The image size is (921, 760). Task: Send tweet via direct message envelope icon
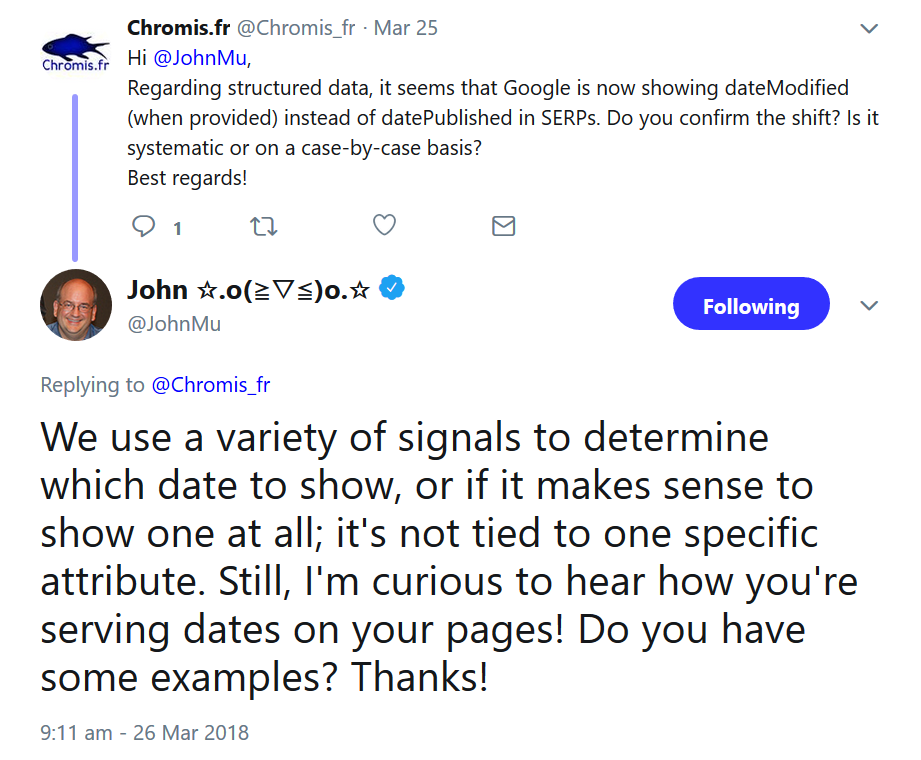[504, 227]
